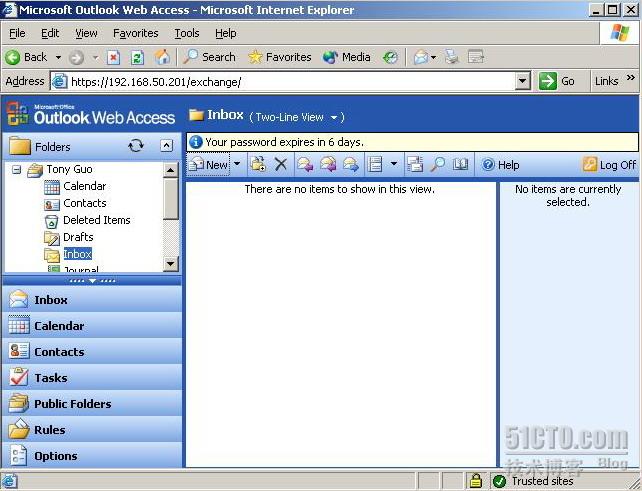Open Contacts in folder tree
Image resolution: width=642 pixels, height=491 pixels.
click(85, 203)
